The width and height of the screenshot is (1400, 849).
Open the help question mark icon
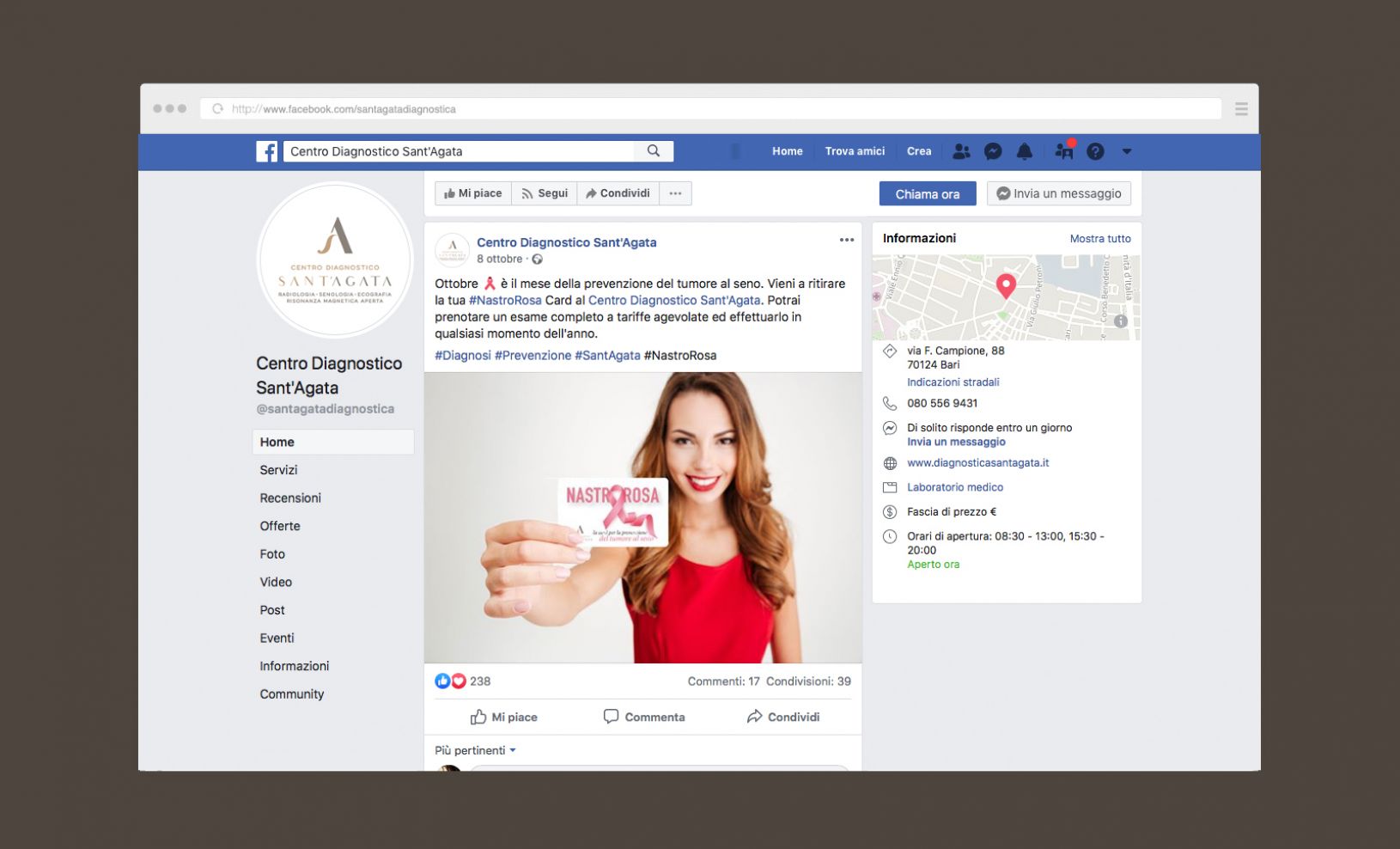1095,151
